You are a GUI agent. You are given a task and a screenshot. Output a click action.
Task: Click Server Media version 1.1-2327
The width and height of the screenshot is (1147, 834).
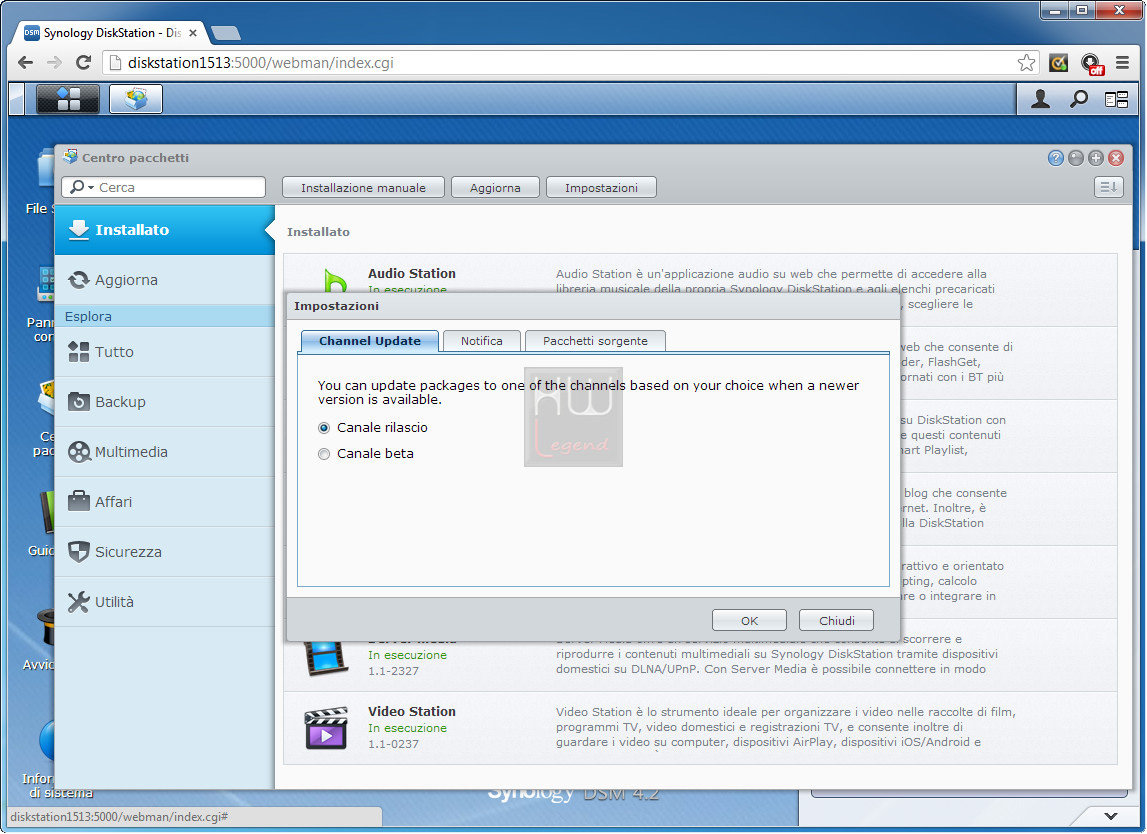point(394,671)
